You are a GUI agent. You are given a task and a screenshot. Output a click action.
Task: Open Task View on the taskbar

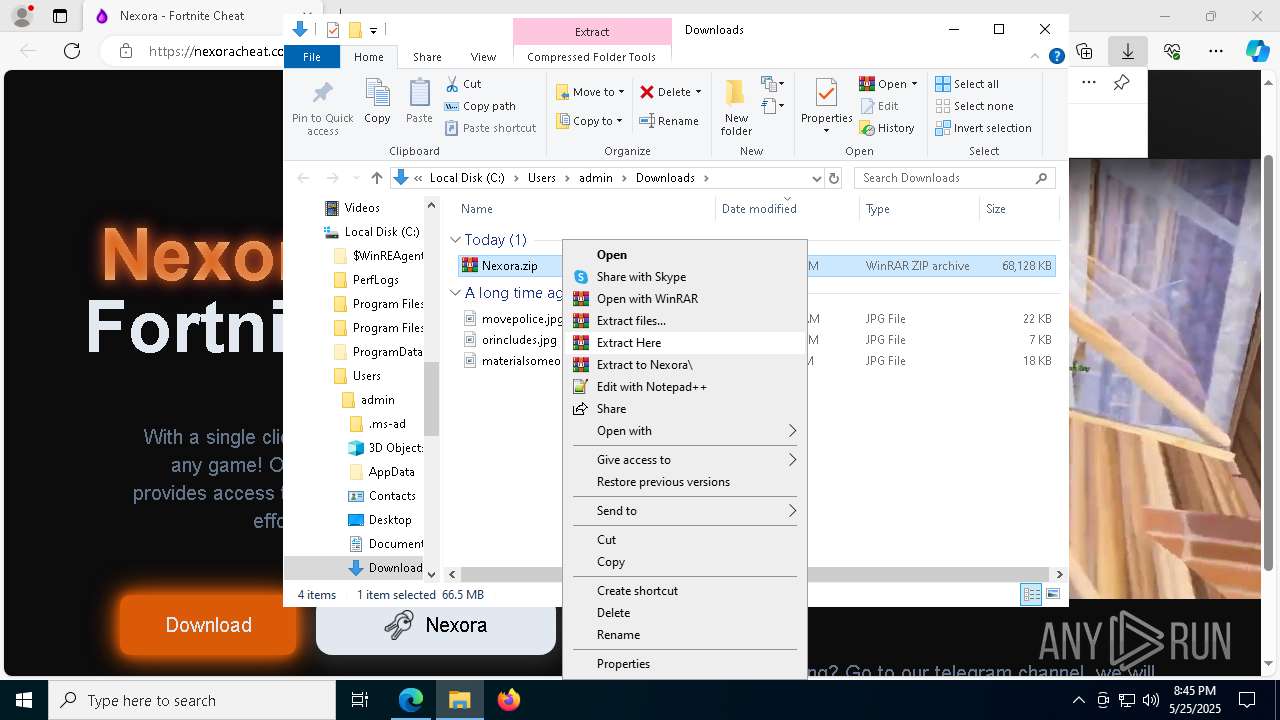click(x=360, y=700)
